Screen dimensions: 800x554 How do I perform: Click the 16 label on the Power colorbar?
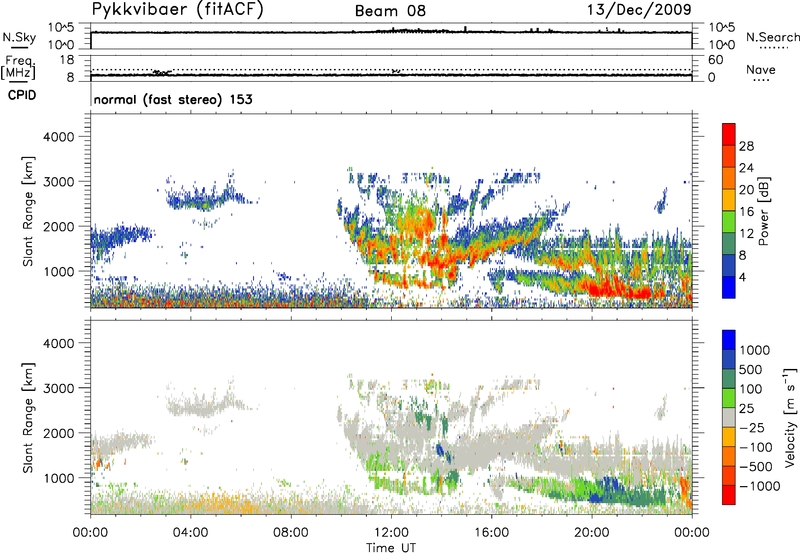[x=746, y=212]
